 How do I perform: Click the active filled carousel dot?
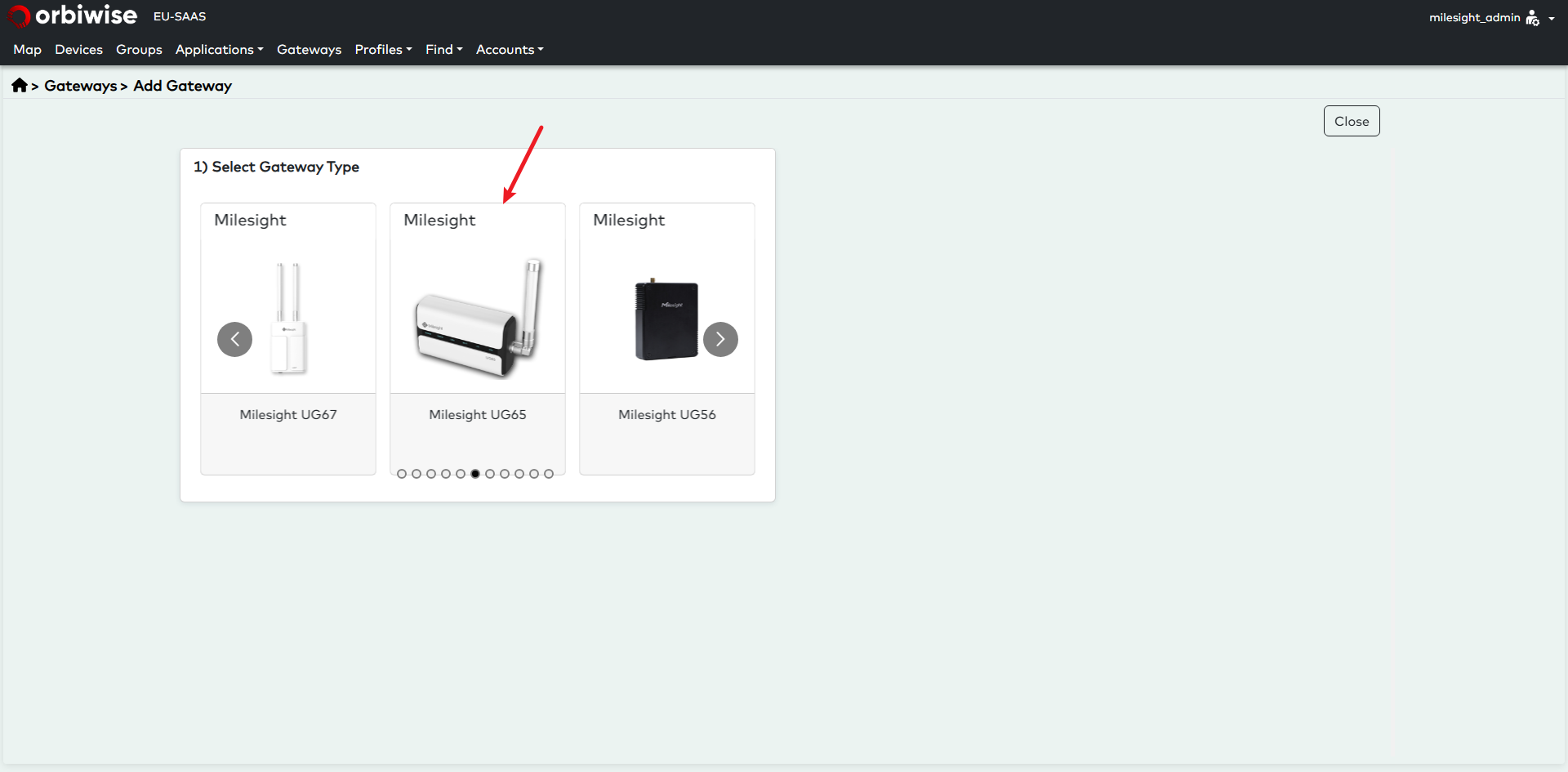click(475, 474)
